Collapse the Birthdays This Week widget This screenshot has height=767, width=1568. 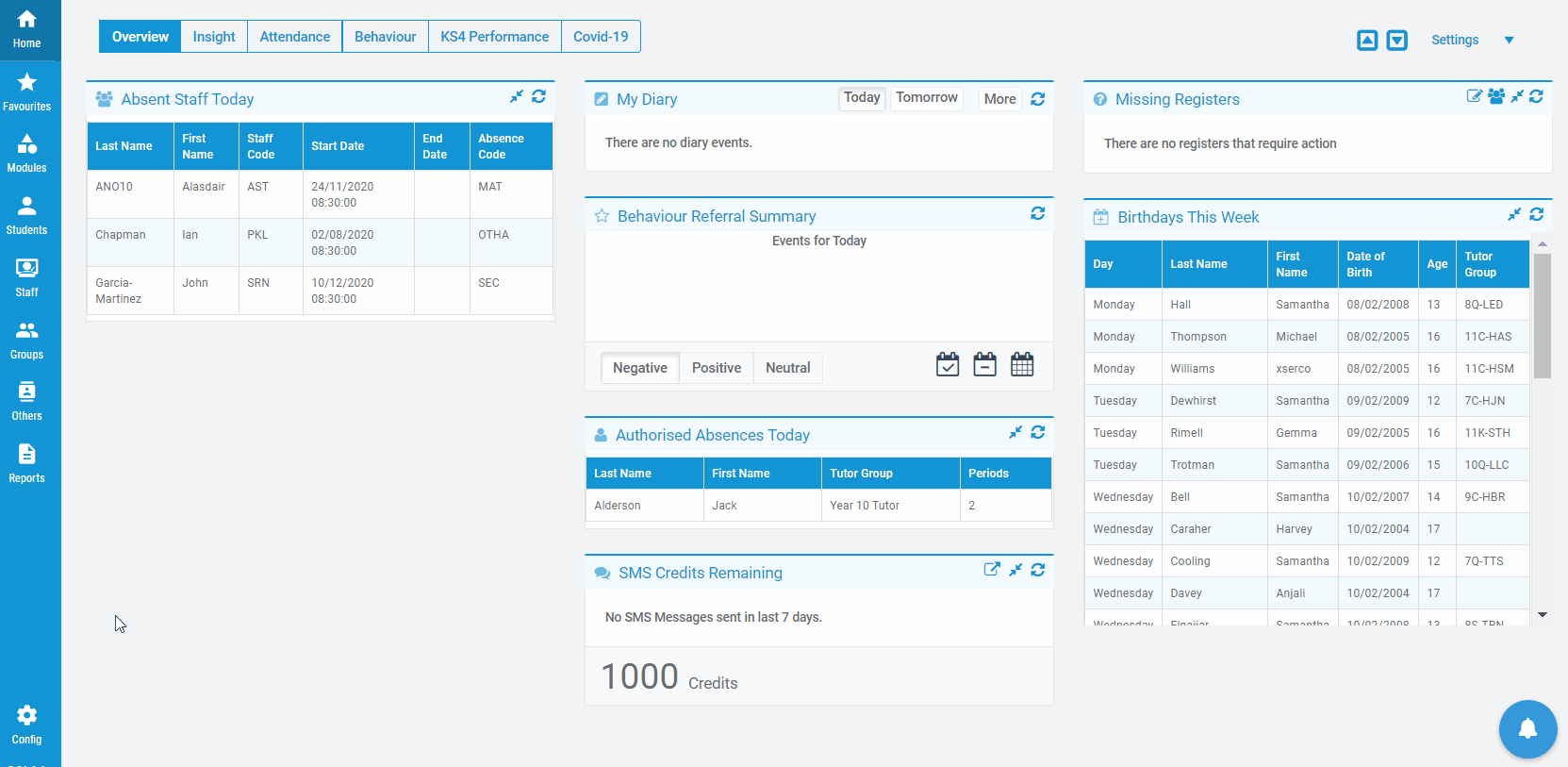(1514, 215)
